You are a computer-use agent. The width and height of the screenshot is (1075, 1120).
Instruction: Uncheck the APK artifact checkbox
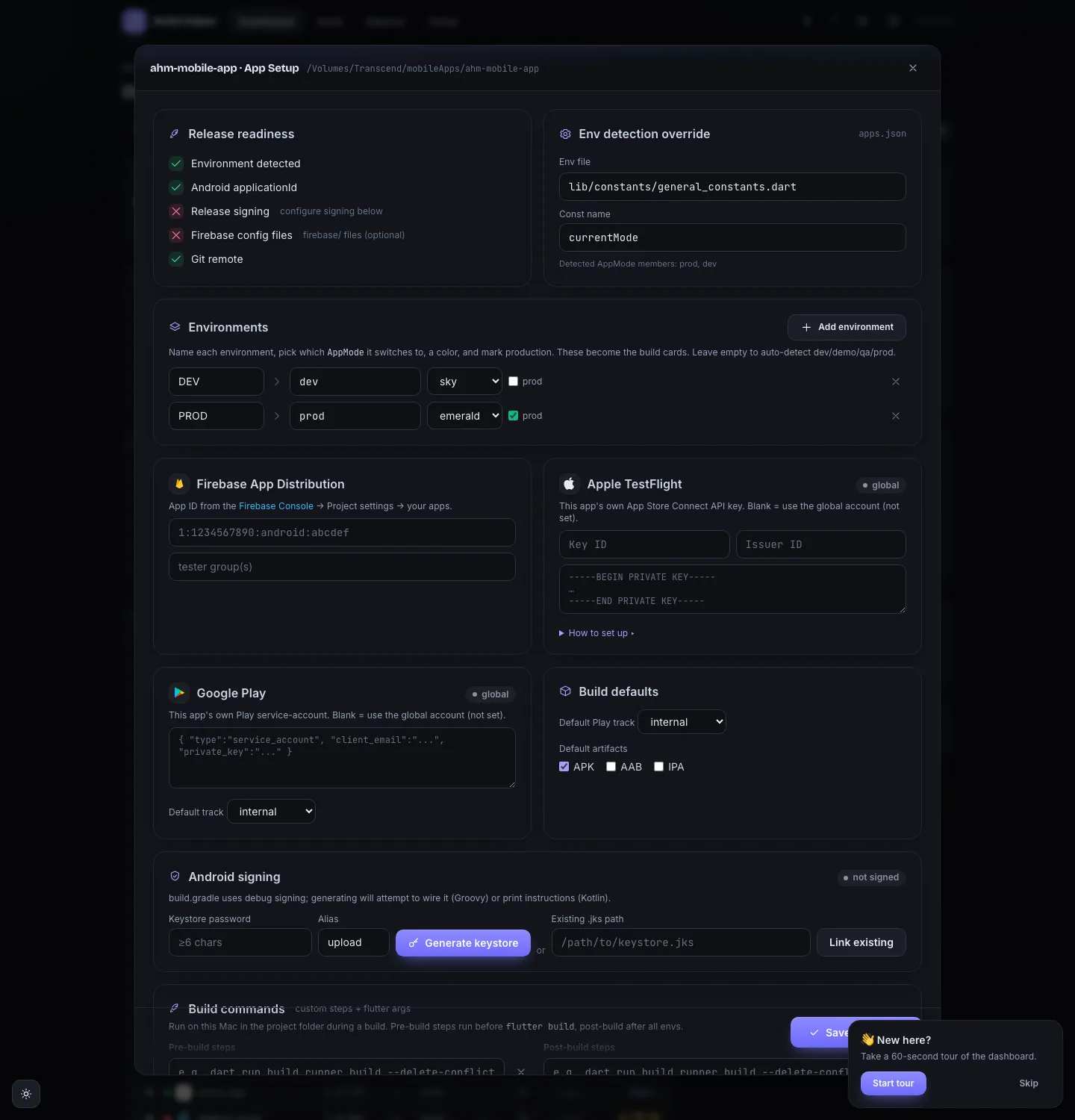(x=564, y=767)
